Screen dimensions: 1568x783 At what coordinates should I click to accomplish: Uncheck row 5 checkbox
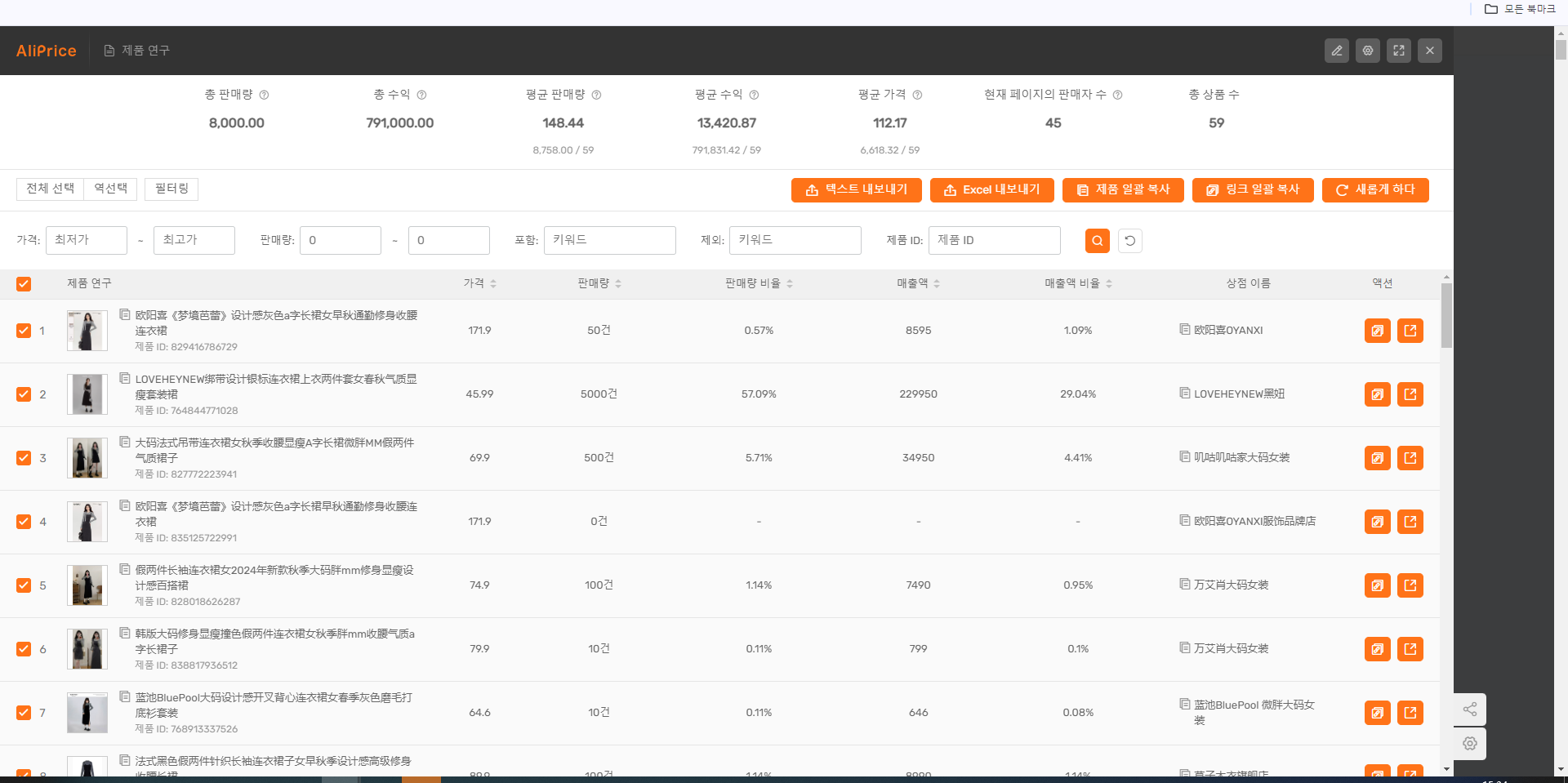click(24, 585)
